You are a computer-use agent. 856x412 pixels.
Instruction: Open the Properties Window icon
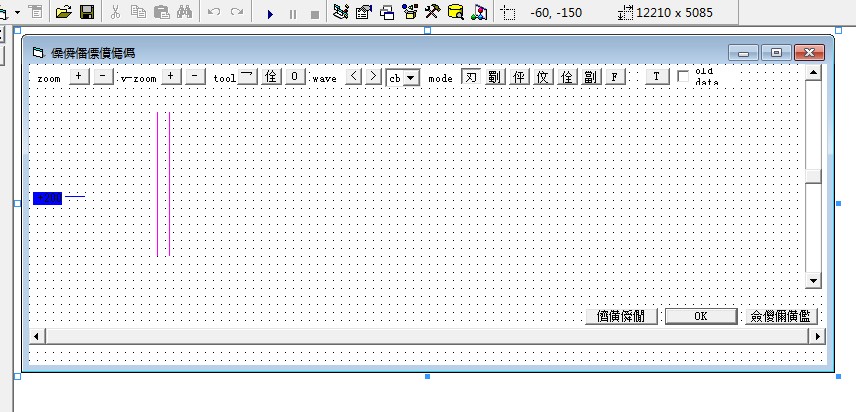click(364, 12)
